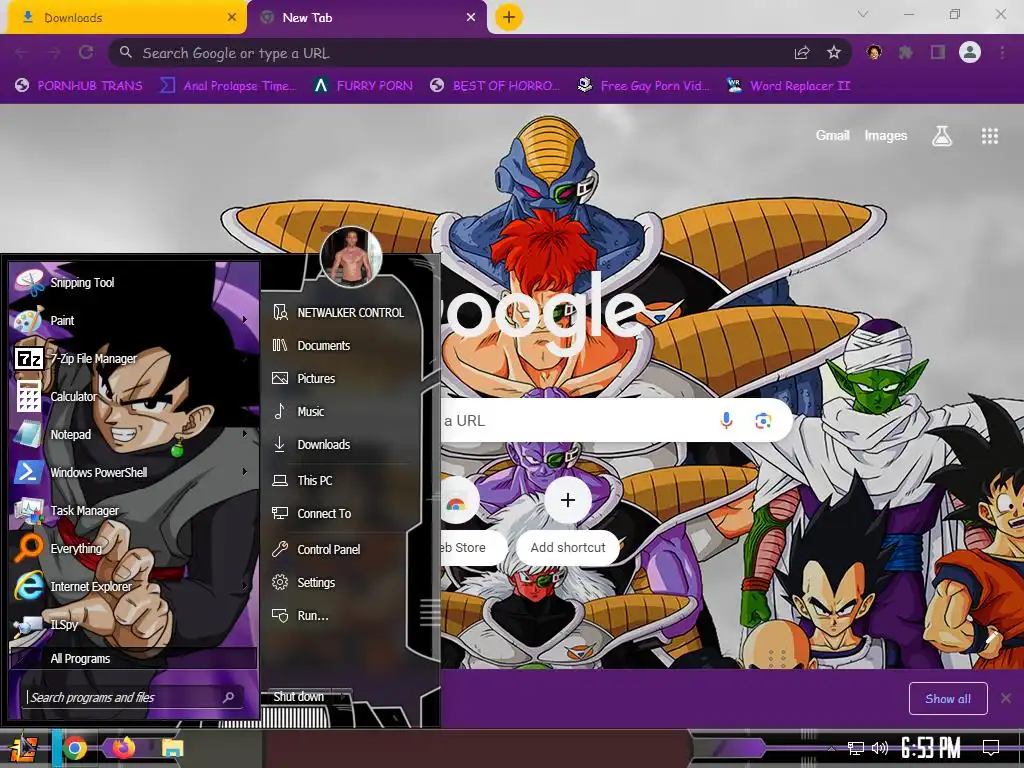Open the Images link

click(x=886, y=135)
